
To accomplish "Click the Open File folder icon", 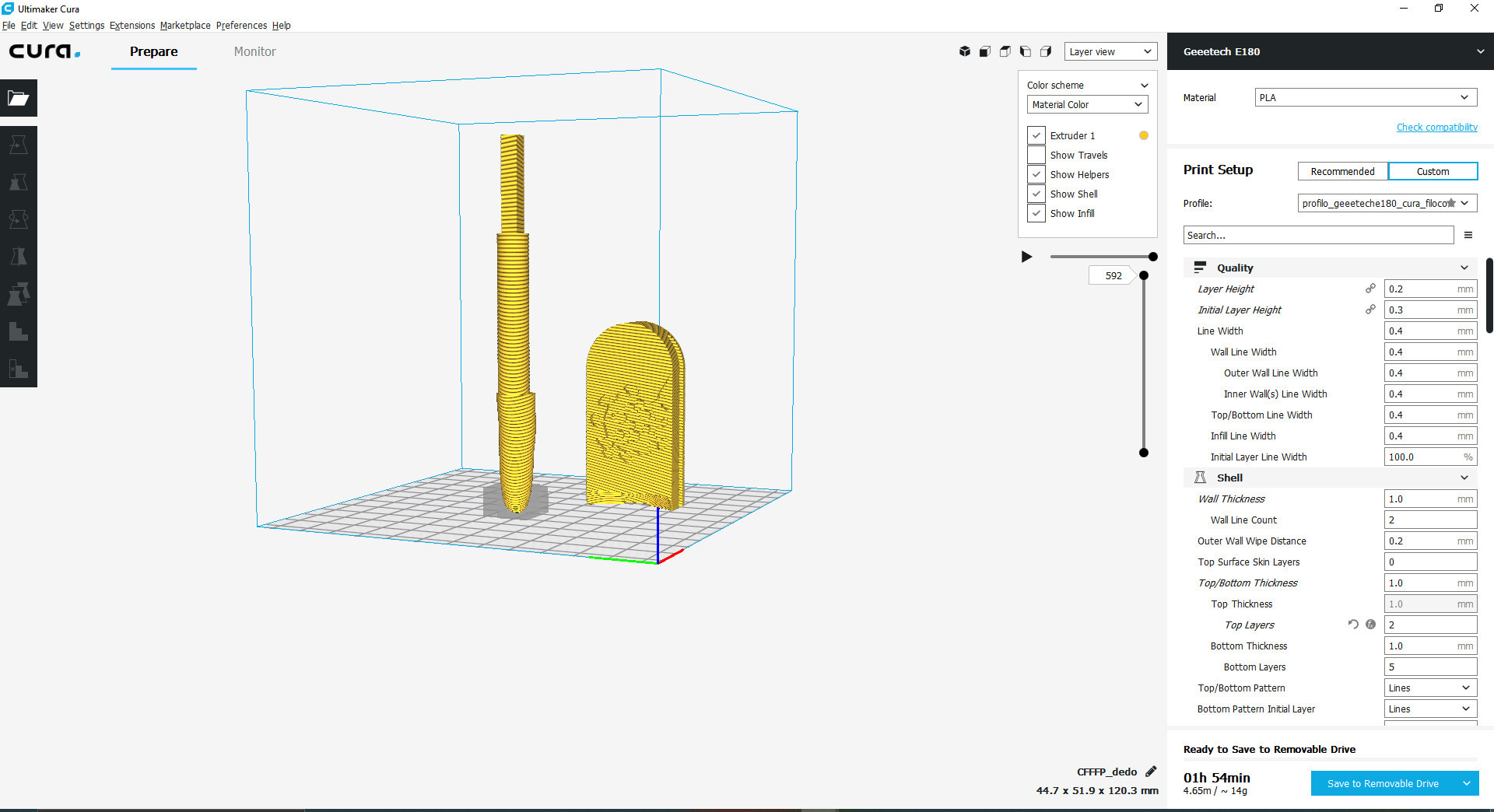I will tap(19, 98).
